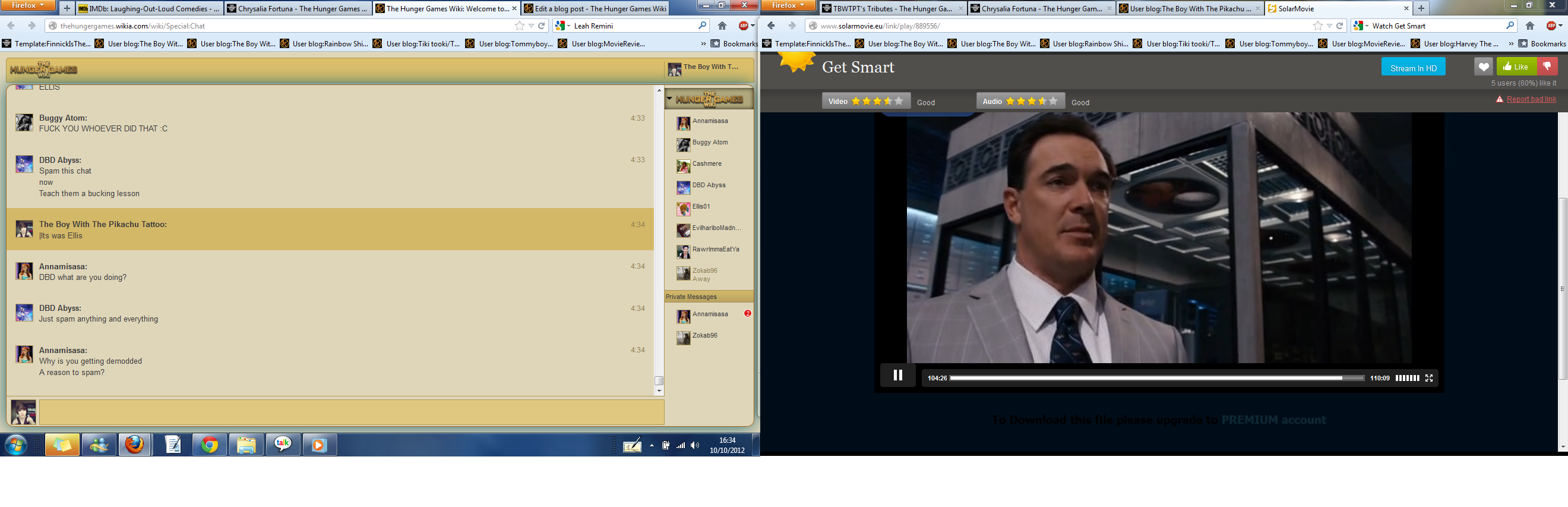The width and height of the screenshot is (1568, 507).
Task: Bookmark chat page with the star icon
Action: [519, 26]
